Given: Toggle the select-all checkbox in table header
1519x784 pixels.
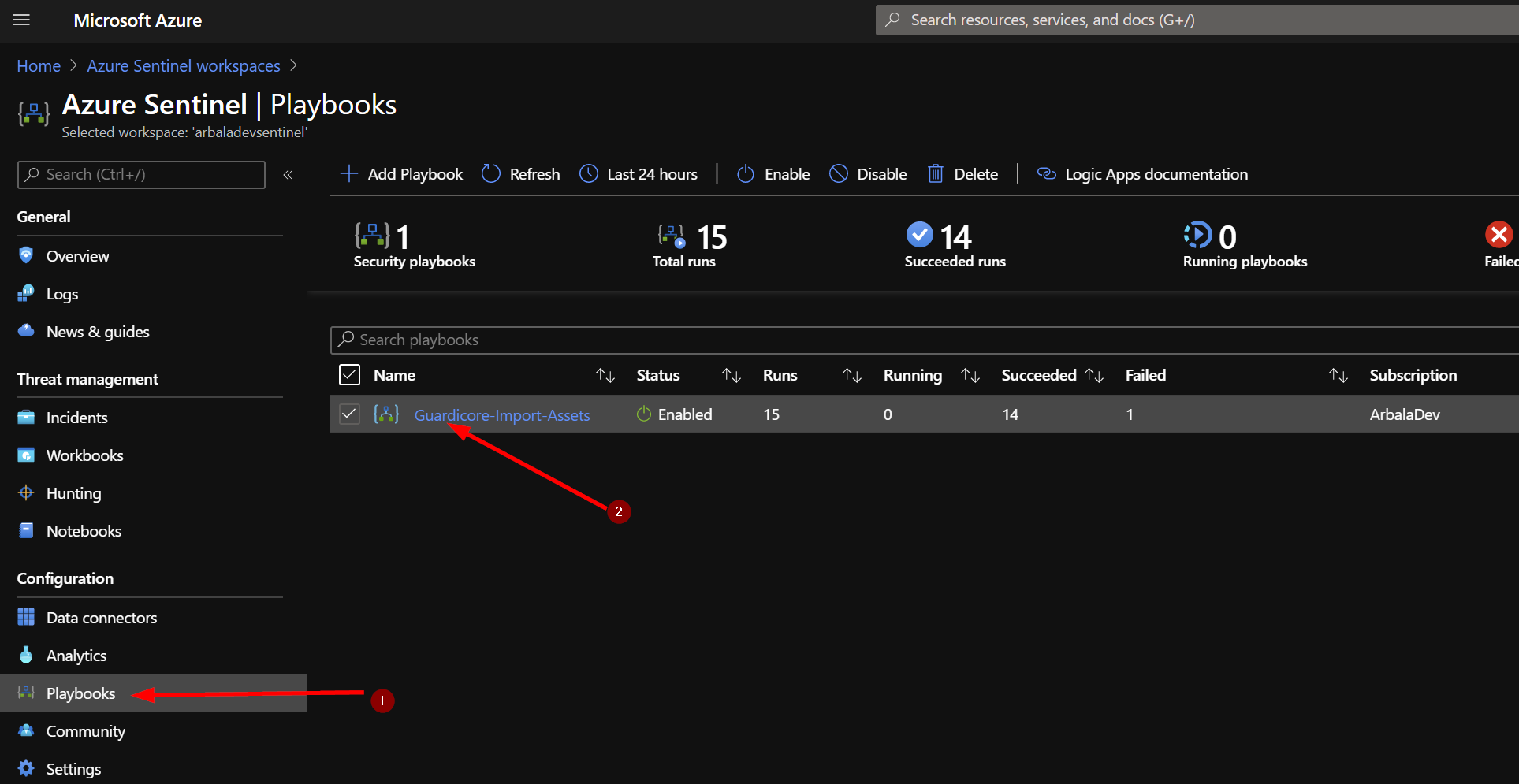Looking at the screenshot, I should point(349,374).
